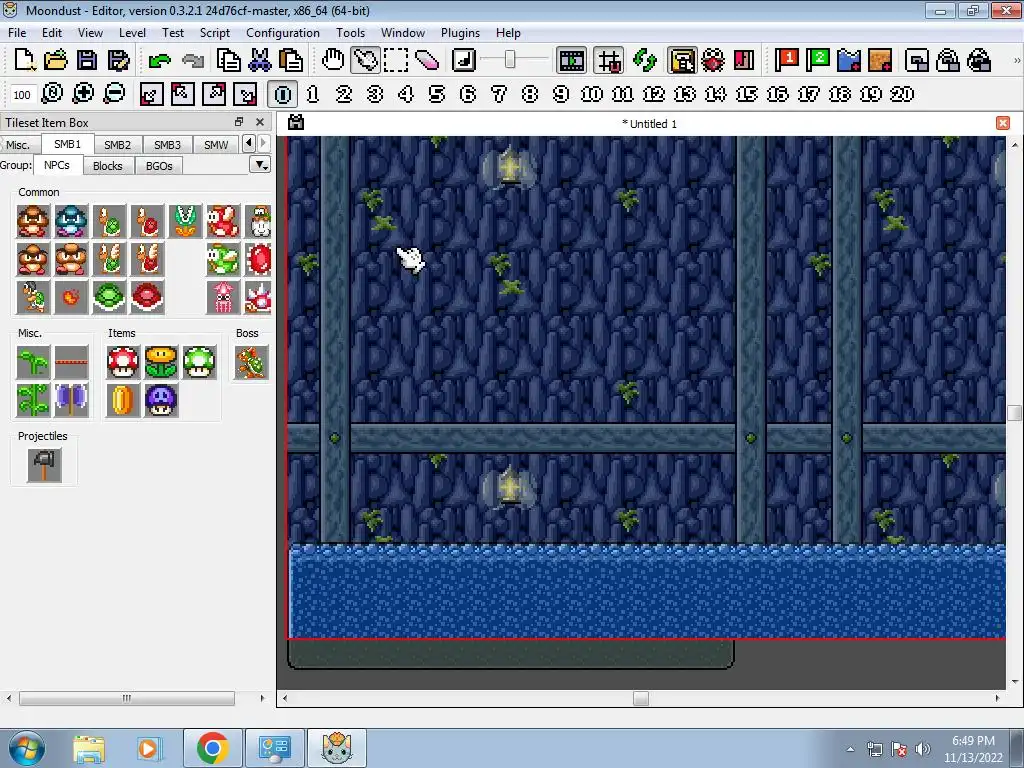The width and height of the screenshot is (1024, 768).
Task: Set player 2 start point green flag
Action: 818,60
